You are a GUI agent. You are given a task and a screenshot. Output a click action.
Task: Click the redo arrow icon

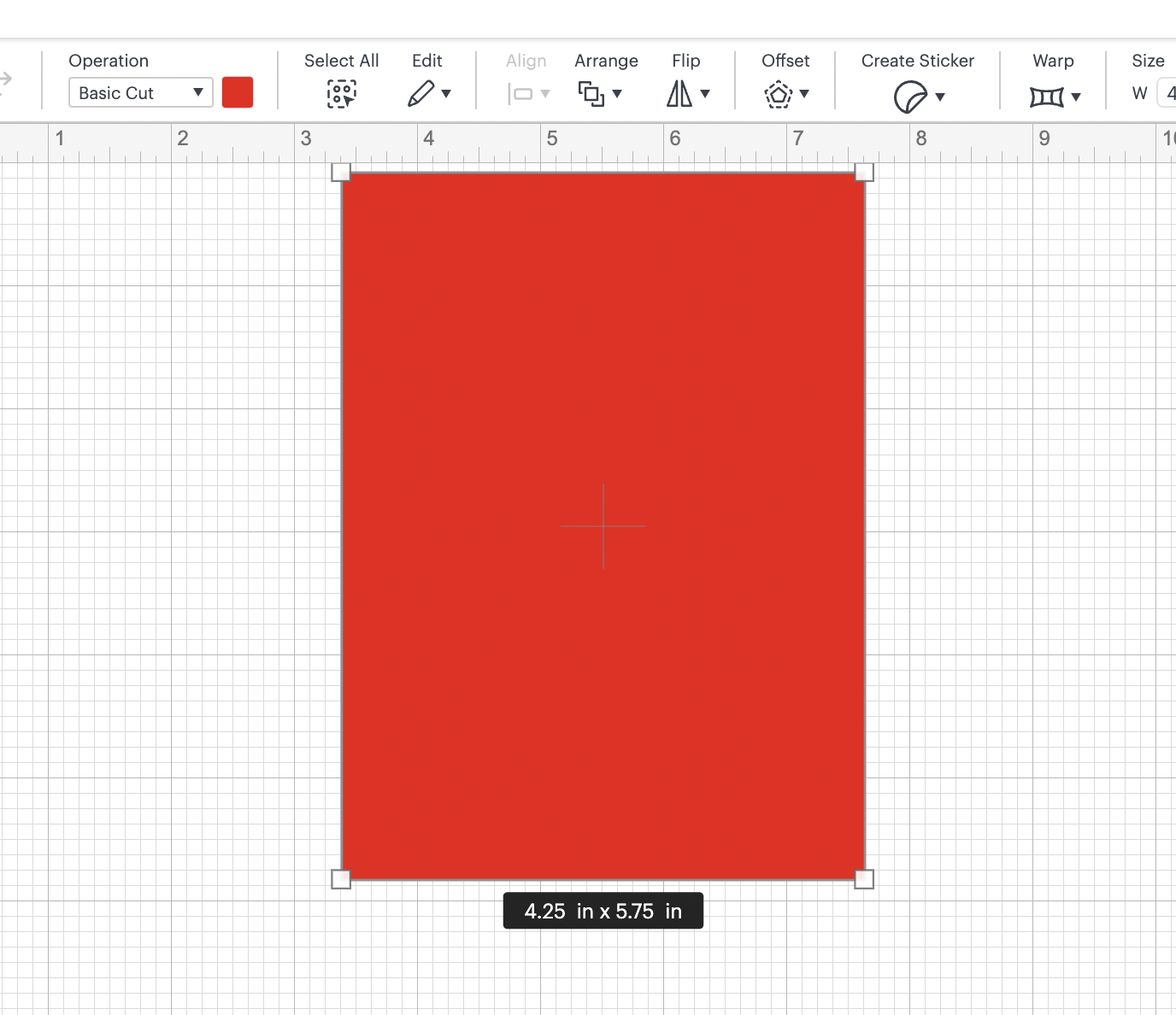[x=6, y=79]
